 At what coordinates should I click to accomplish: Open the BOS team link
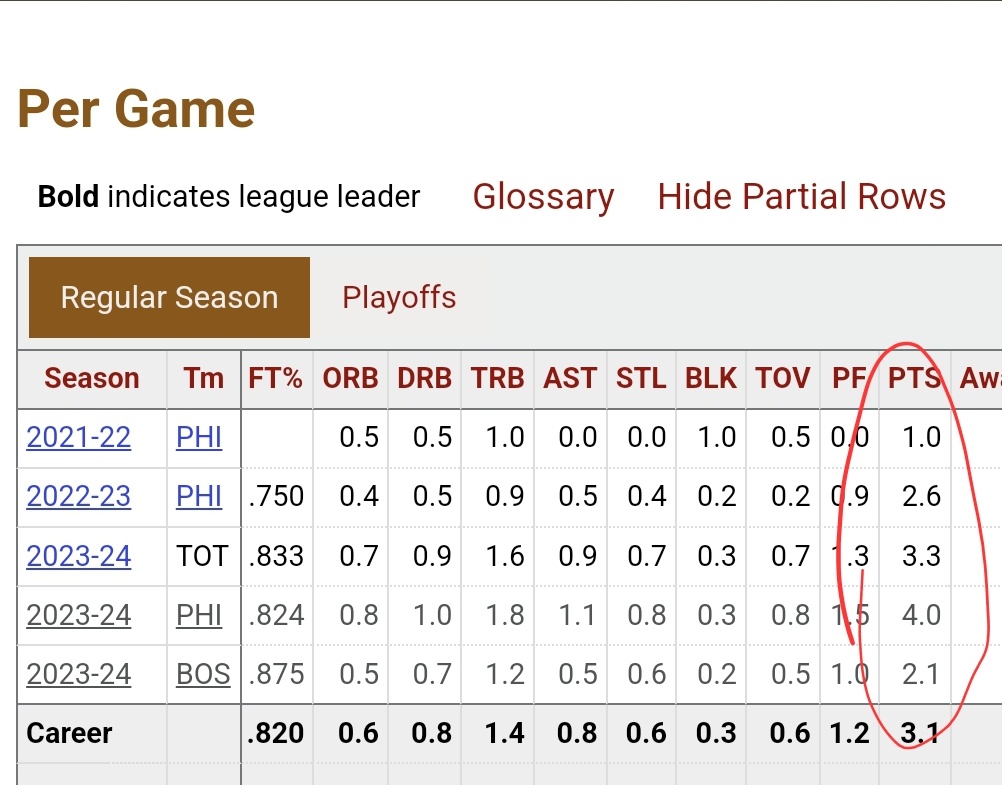pyautogui.click(x=203, y=674)
